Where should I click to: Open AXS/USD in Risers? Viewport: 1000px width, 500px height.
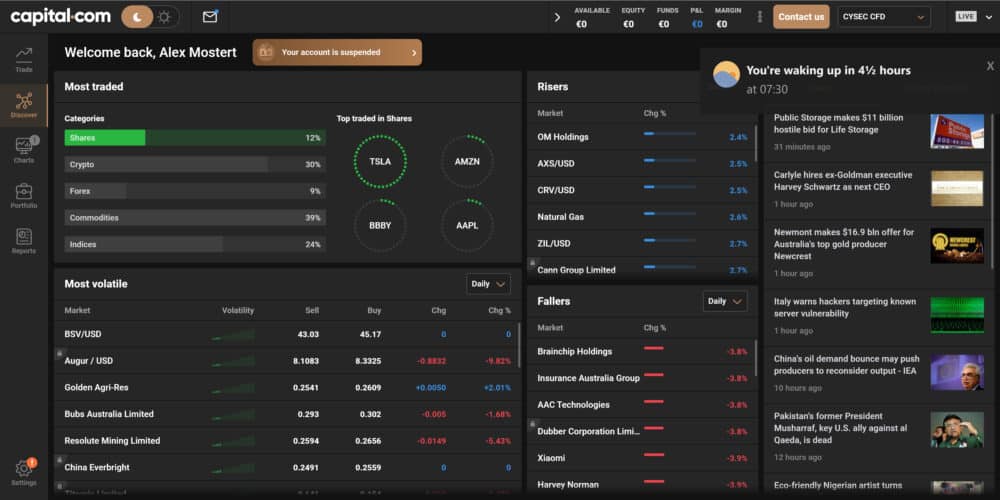click(x=642, y=164)
